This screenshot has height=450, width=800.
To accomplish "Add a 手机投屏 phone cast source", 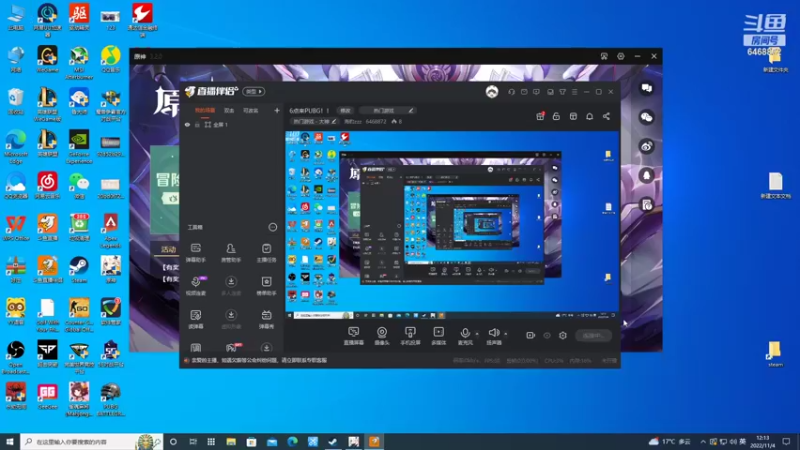I will point(410,336).
